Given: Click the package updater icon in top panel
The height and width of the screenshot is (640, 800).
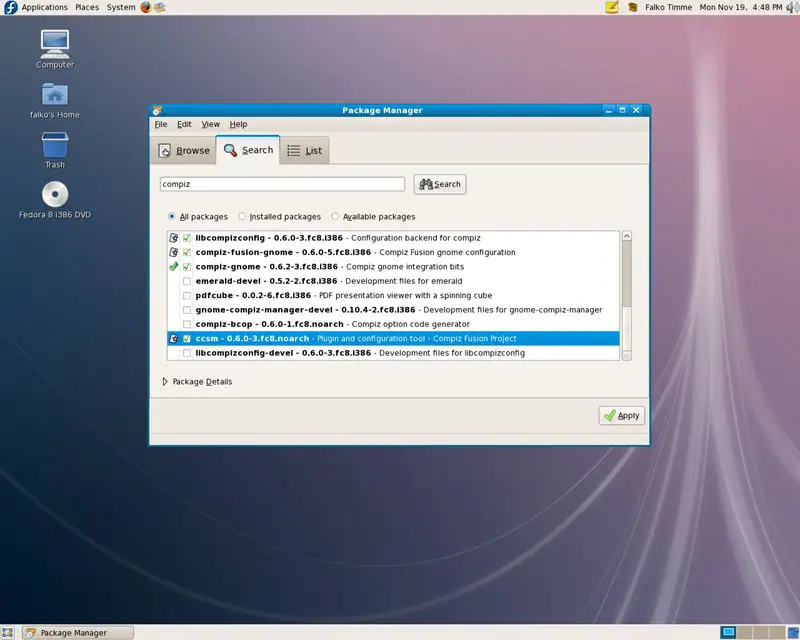Looking at the screenshot, I should point(611,7).
